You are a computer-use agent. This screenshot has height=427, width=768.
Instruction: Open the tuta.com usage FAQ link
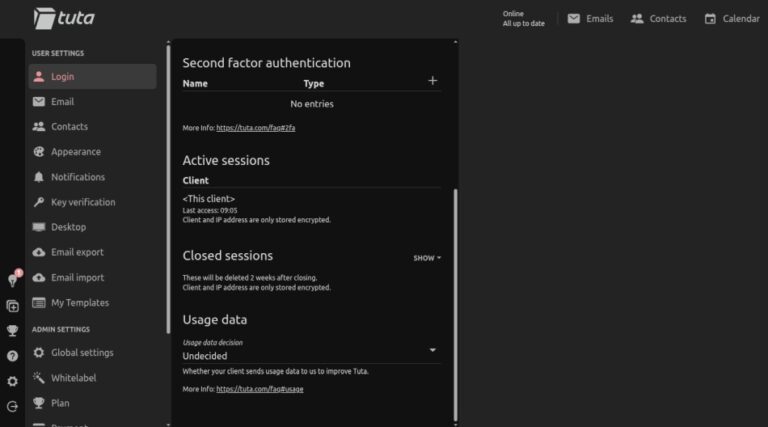tap(260, 389)
